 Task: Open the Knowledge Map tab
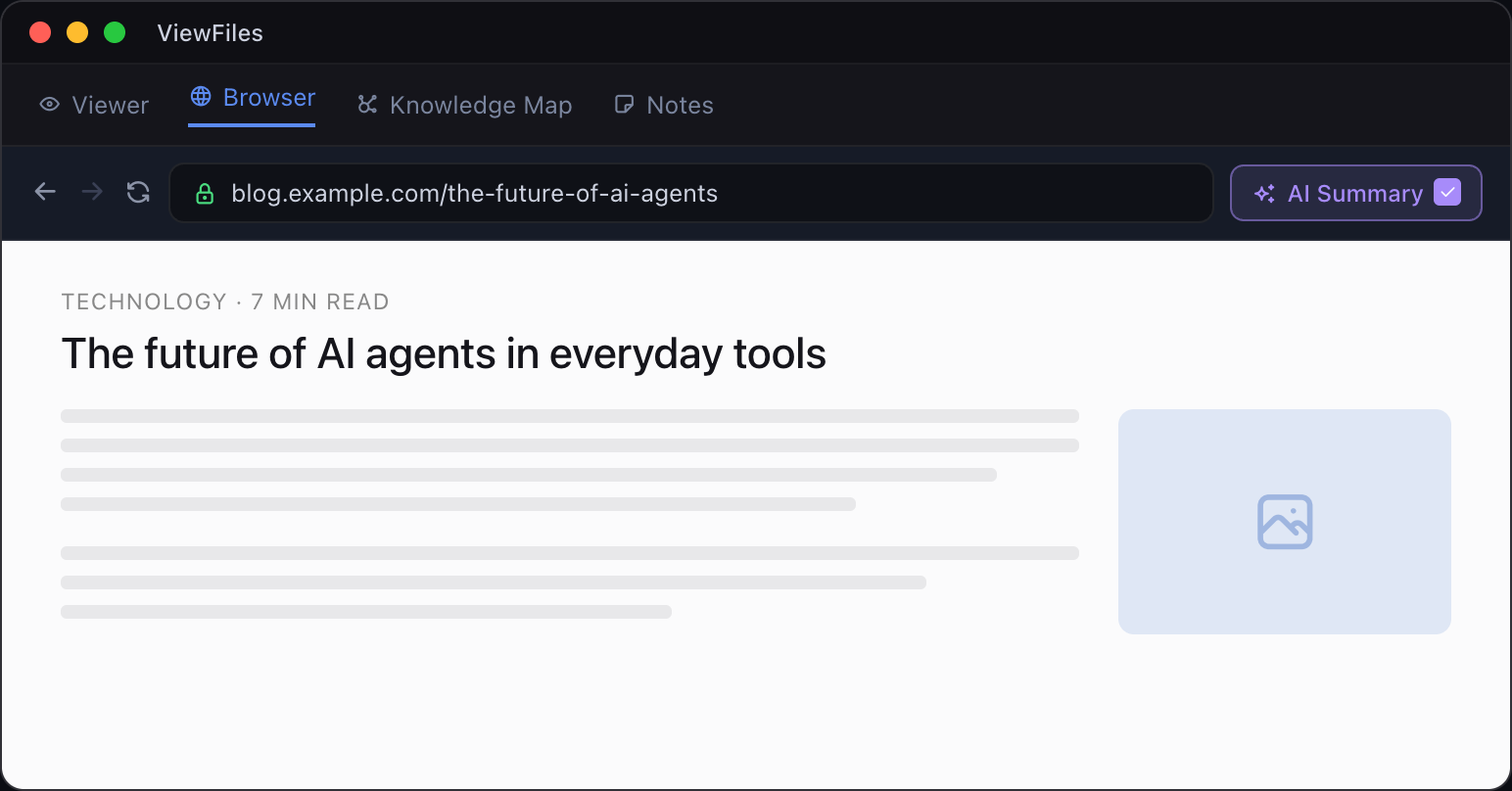(464, 105)
